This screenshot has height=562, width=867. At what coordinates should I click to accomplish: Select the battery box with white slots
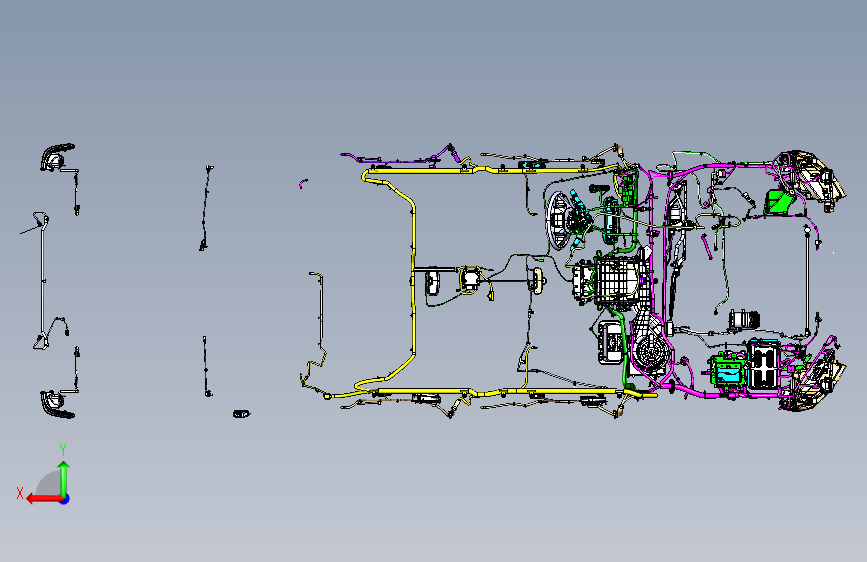764,364
